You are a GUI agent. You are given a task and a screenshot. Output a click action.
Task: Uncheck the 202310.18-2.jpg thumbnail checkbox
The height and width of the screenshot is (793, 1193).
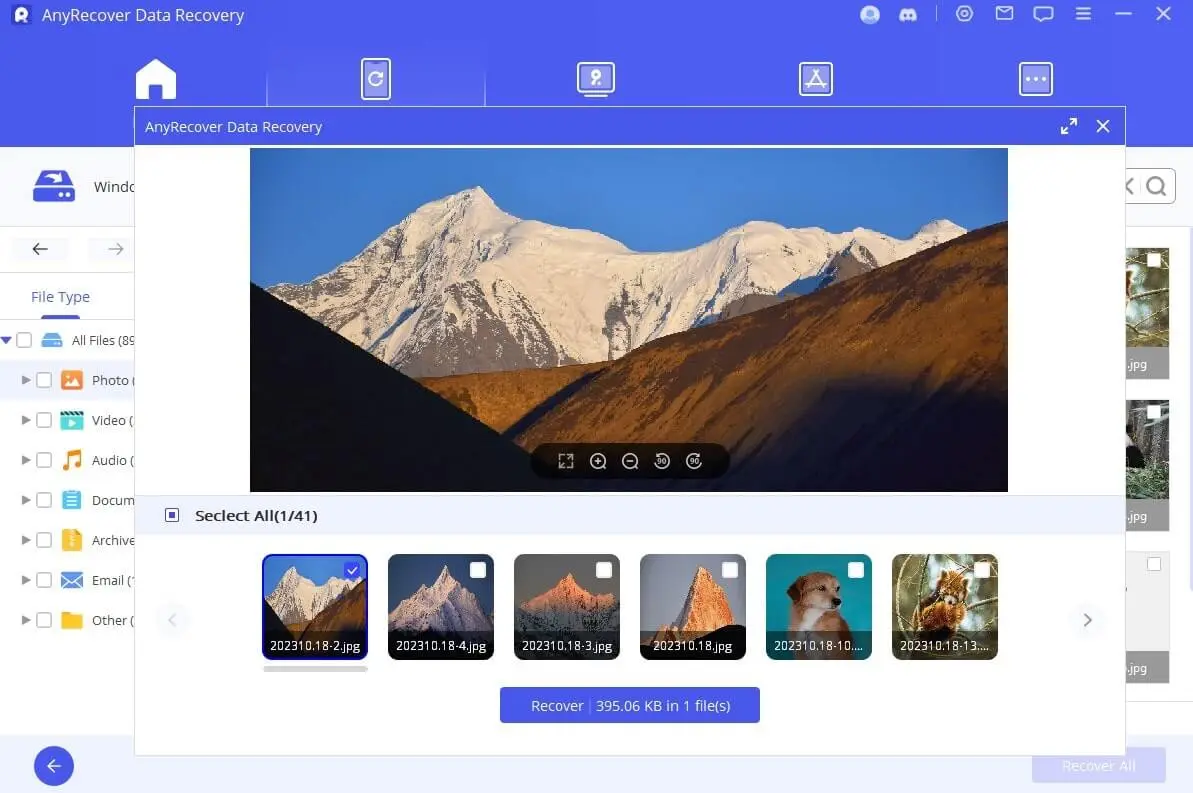[x=352, y=570]
